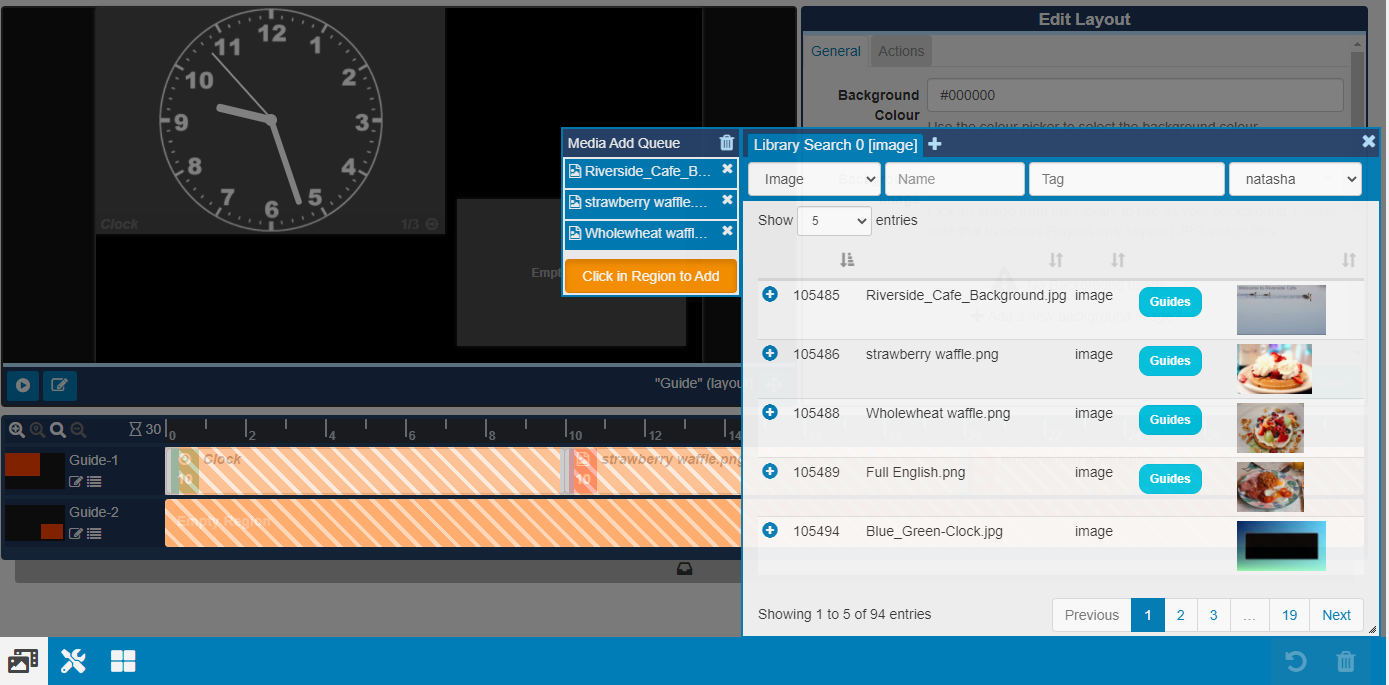The image size is (1389, 685).
Task: Open the Guide-2 playlist list icon
Action: [94, 534]
